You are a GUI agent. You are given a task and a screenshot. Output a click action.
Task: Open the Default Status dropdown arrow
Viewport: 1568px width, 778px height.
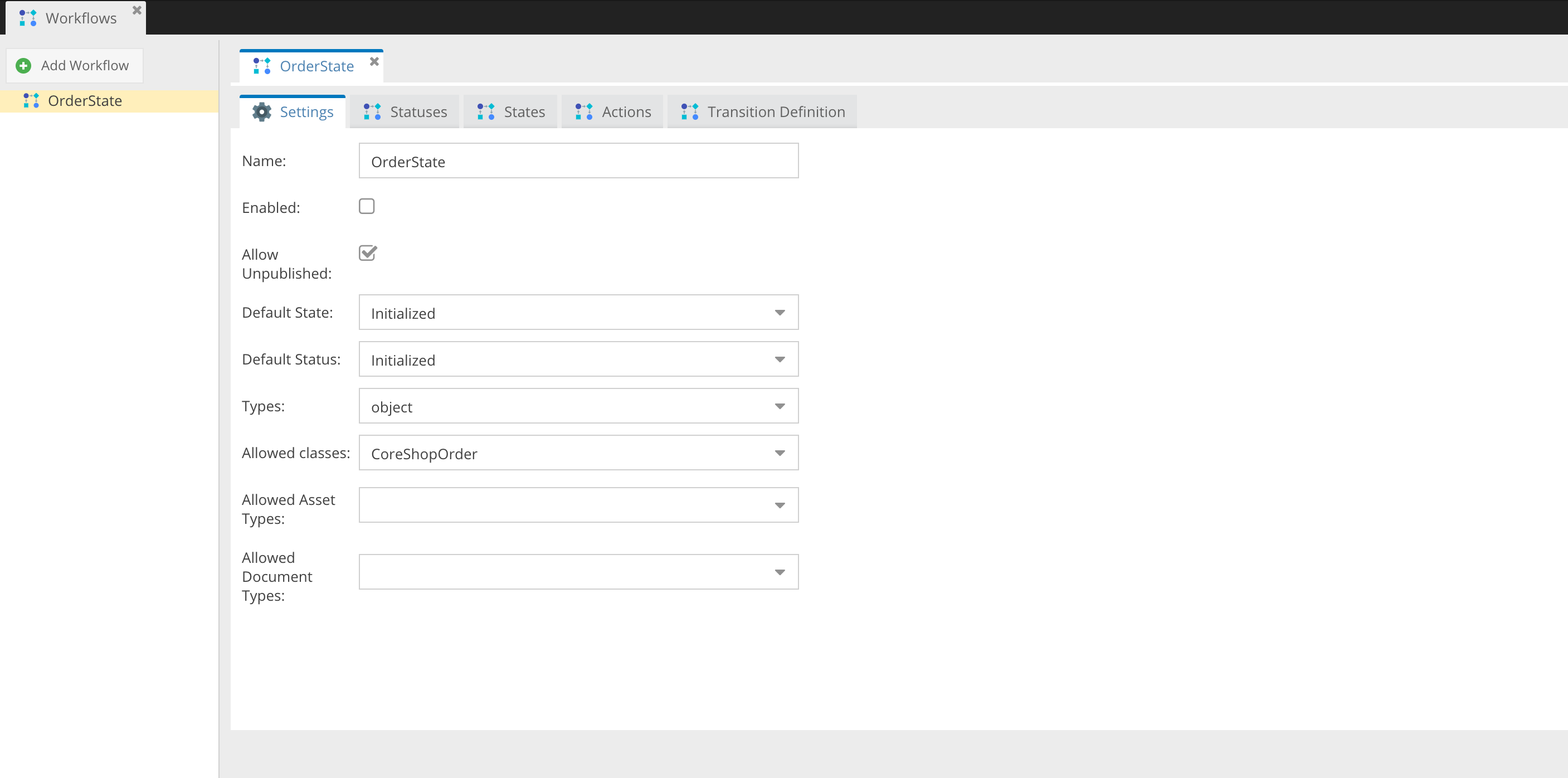tap(779, 360)
